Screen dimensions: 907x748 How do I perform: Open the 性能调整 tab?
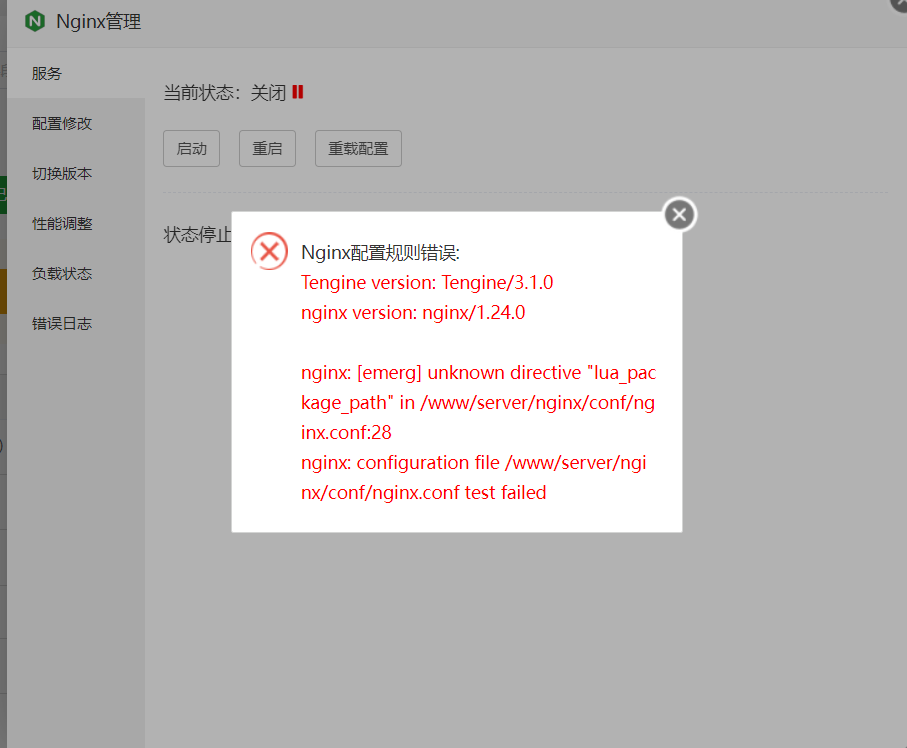(76, 223)
